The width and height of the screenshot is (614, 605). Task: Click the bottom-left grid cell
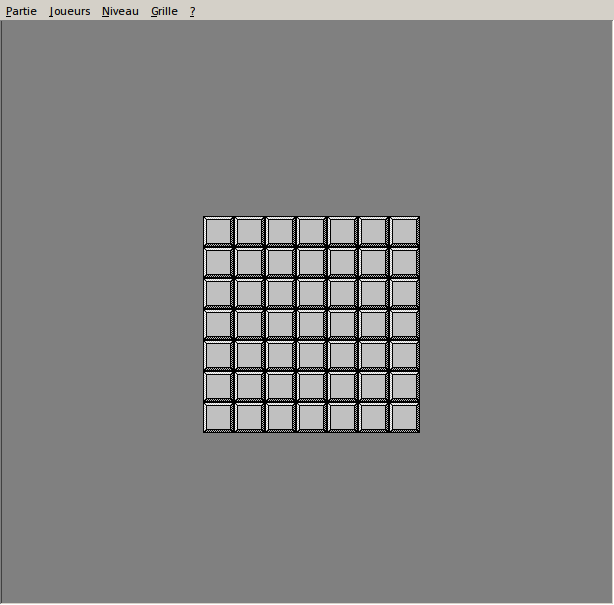(218, 417)
